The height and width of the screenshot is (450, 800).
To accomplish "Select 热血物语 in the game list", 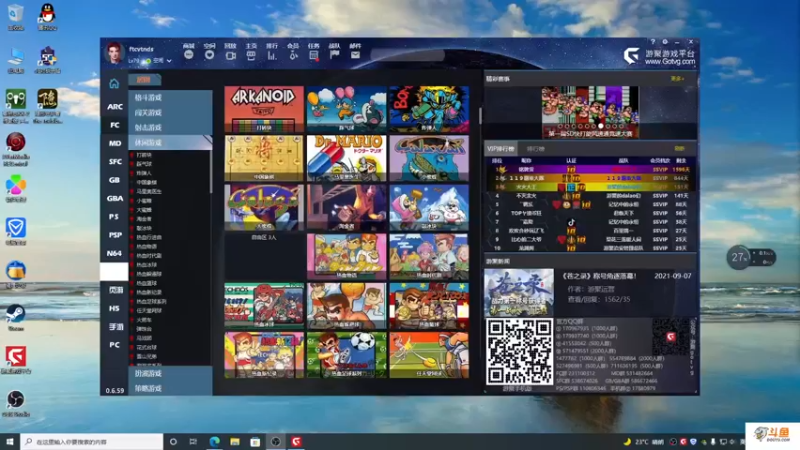I will [x=146, y=246].
